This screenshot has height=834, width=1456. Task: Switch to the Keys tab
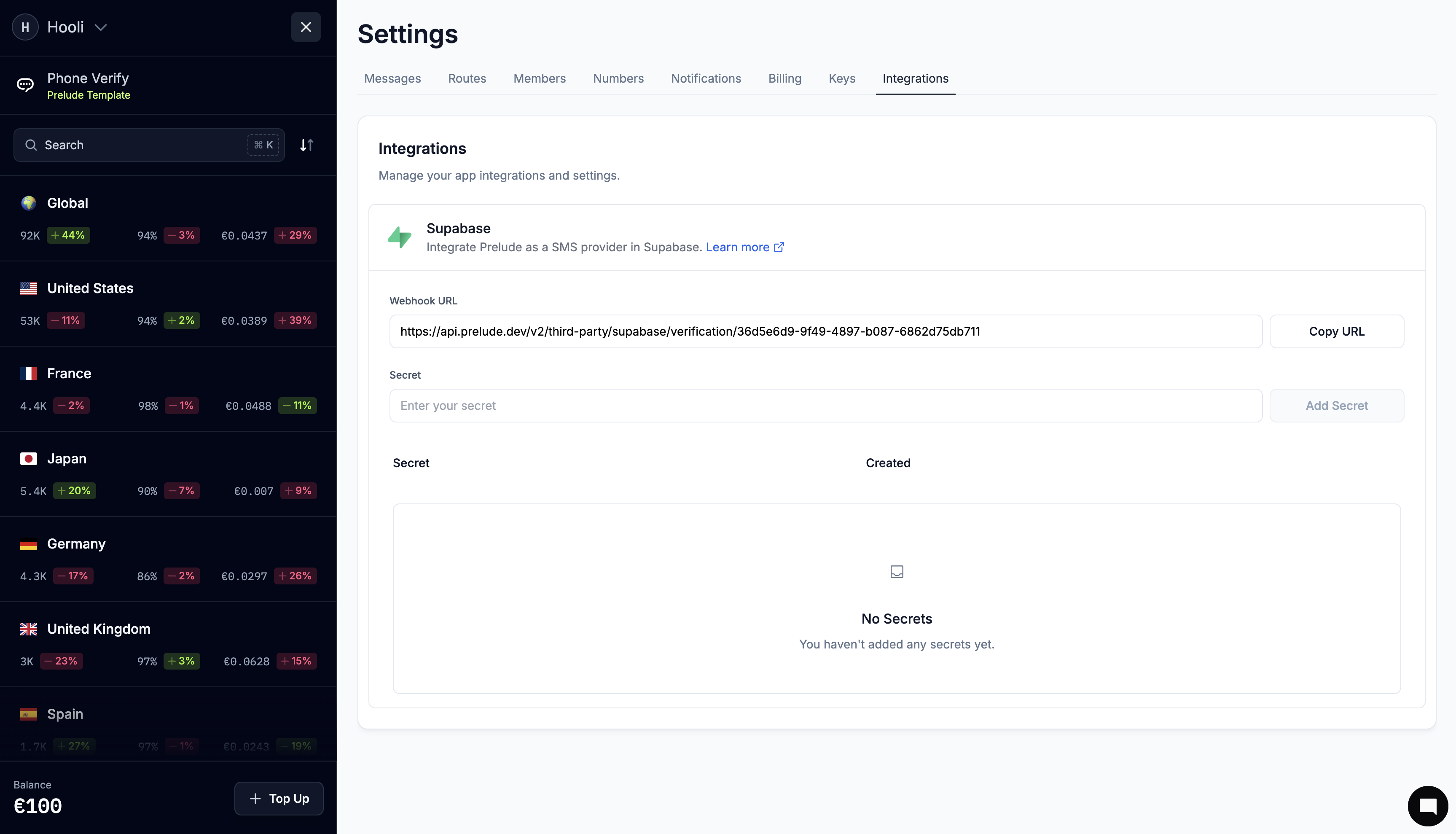[842, 78]
